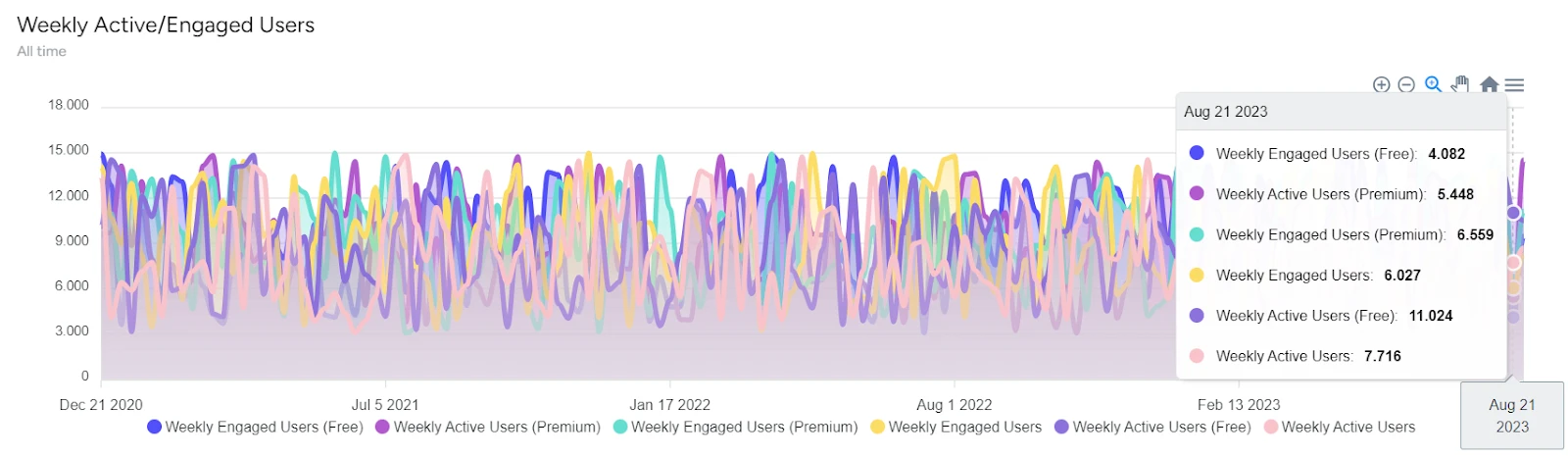Click the 7.716 value in tooltip

coord(1383,356)
